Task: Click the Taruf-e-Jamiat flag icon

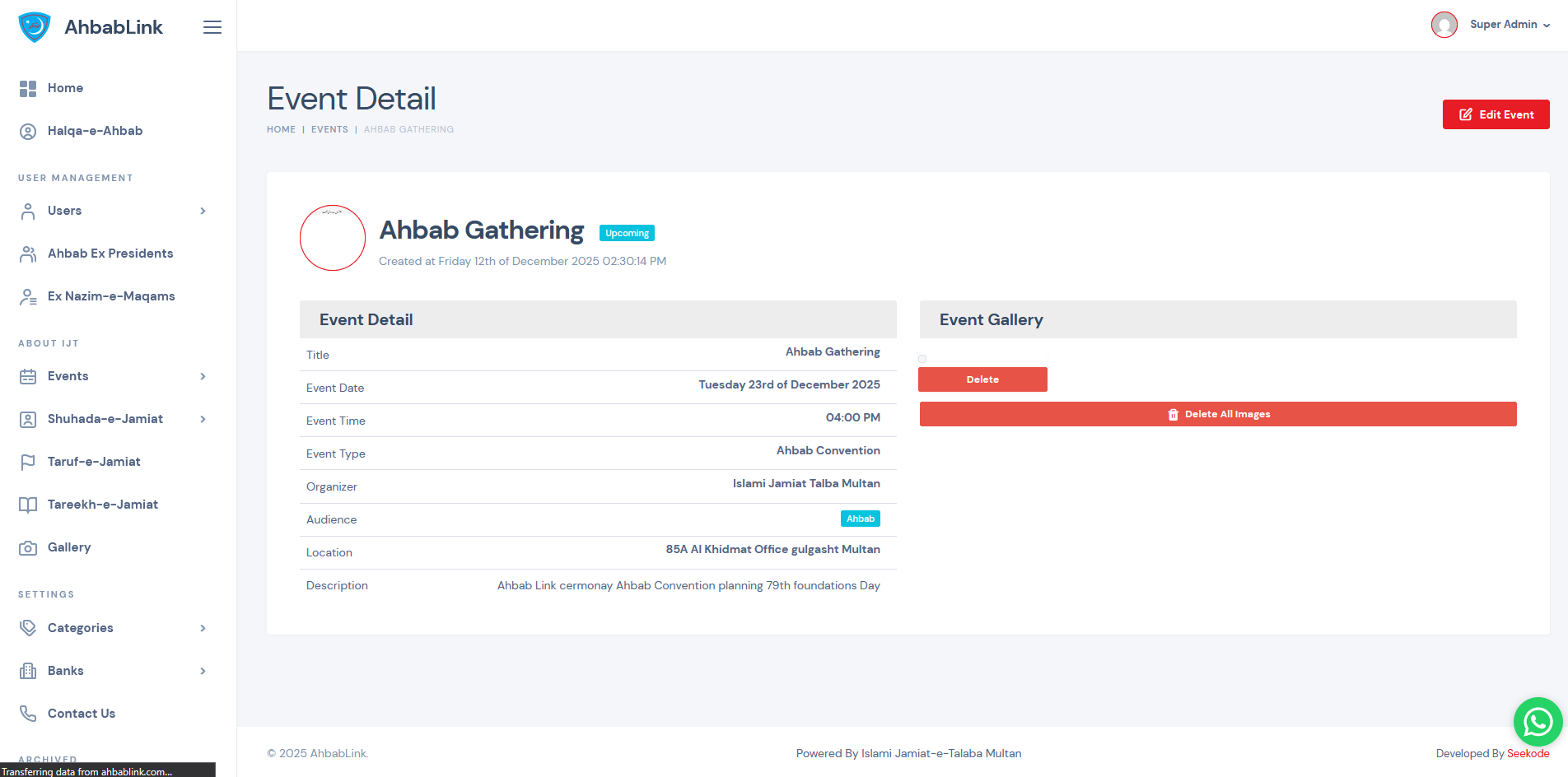Action: point(28,462)
